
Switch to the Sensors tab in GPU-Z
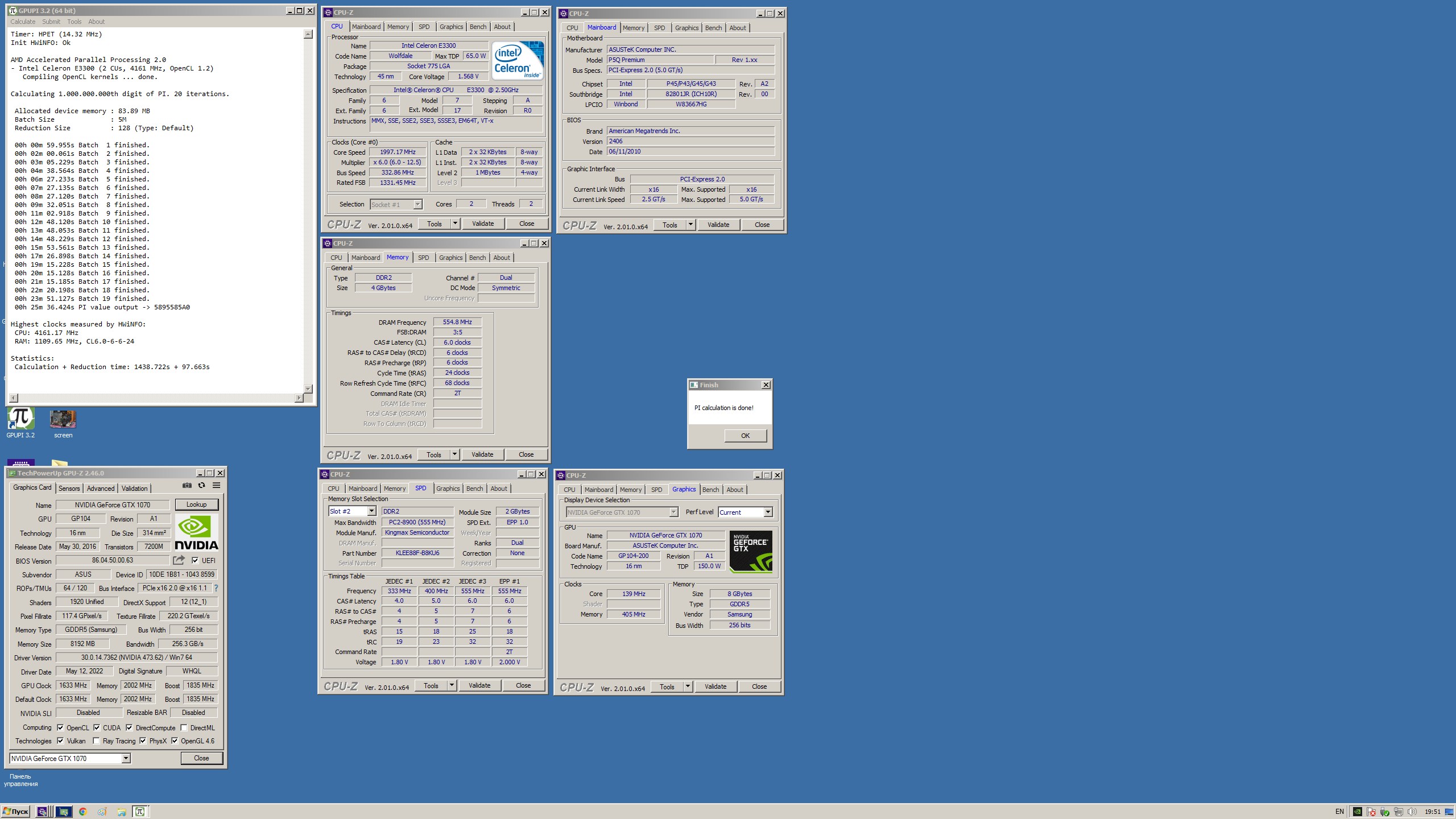(69, 488)
